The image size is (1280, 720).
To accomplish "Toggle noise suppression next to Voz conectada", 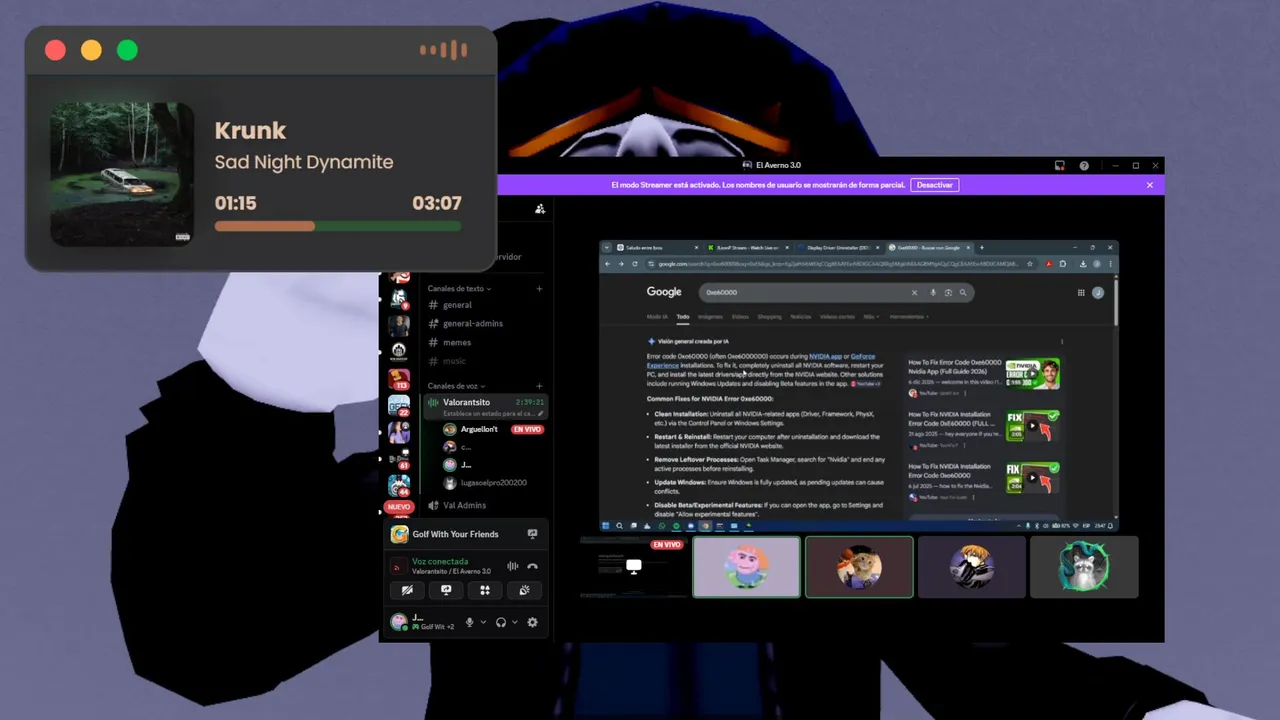I will (x=512, y=566).
